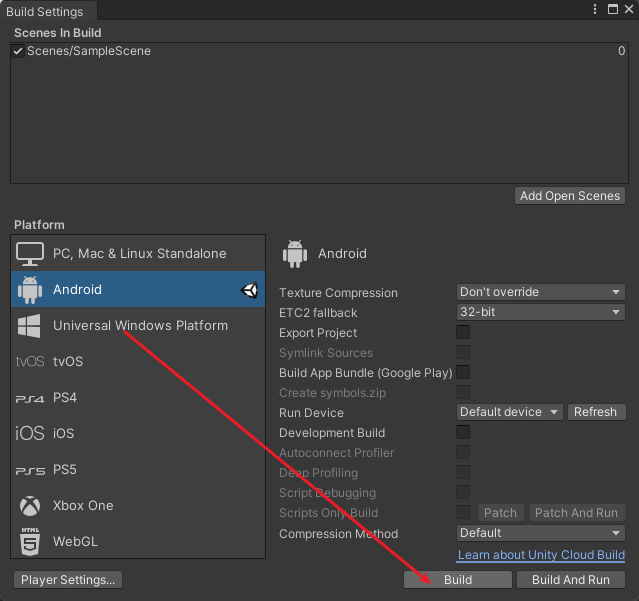639x601 pixels.
Task: Open Learn about Unity Cloud Build link
Action: pos(541,555)
